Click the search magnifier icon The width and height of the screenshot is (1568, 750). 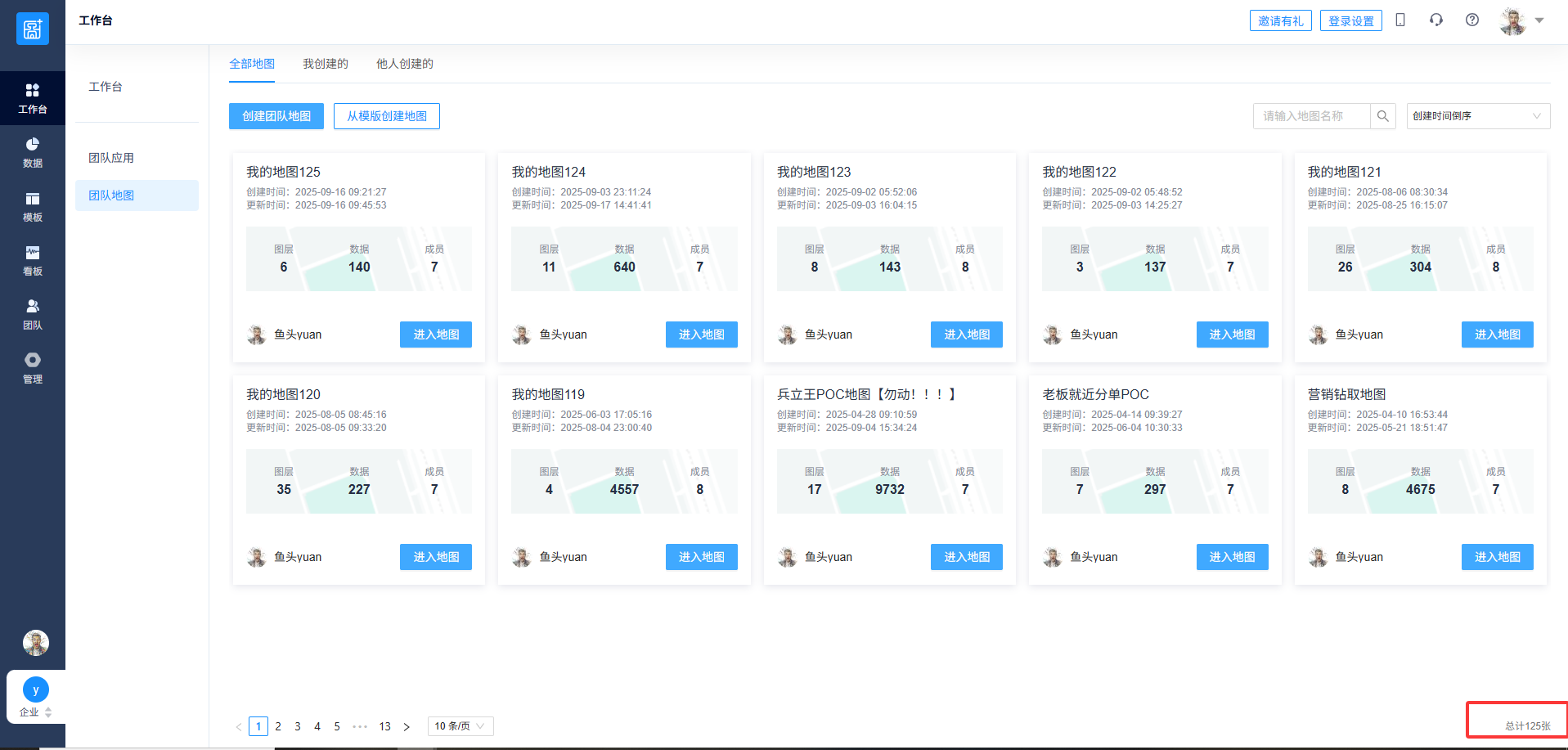[1382, 116]
